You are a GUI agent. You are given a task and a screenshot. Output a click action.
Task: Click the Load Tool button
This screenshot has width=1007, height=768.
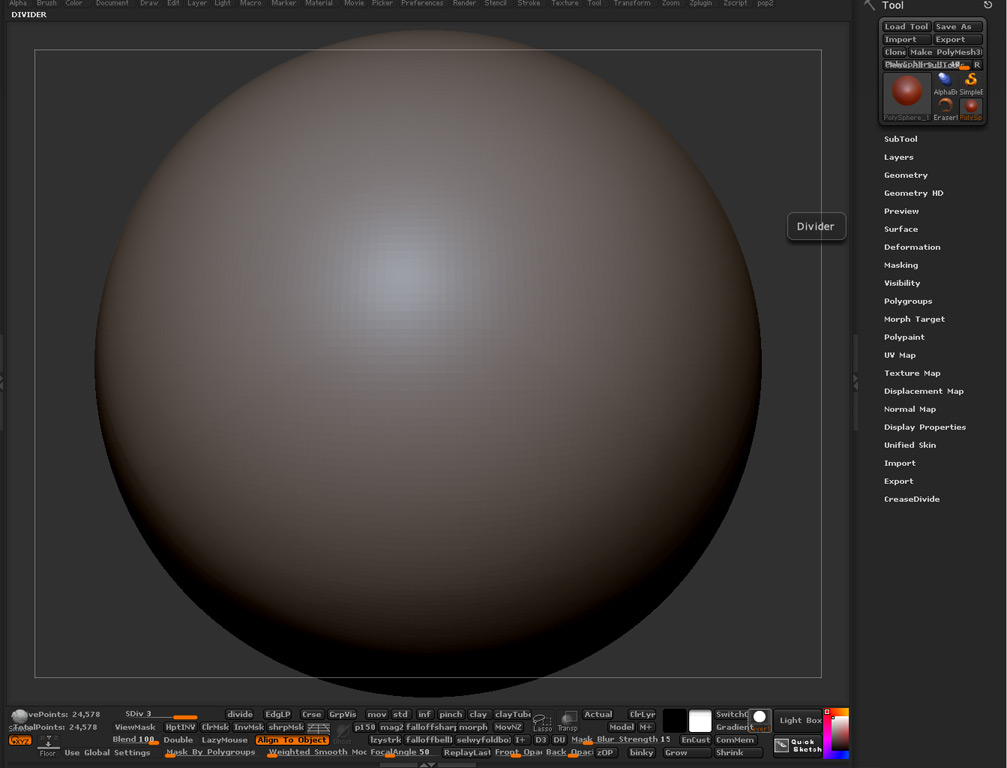906,26
